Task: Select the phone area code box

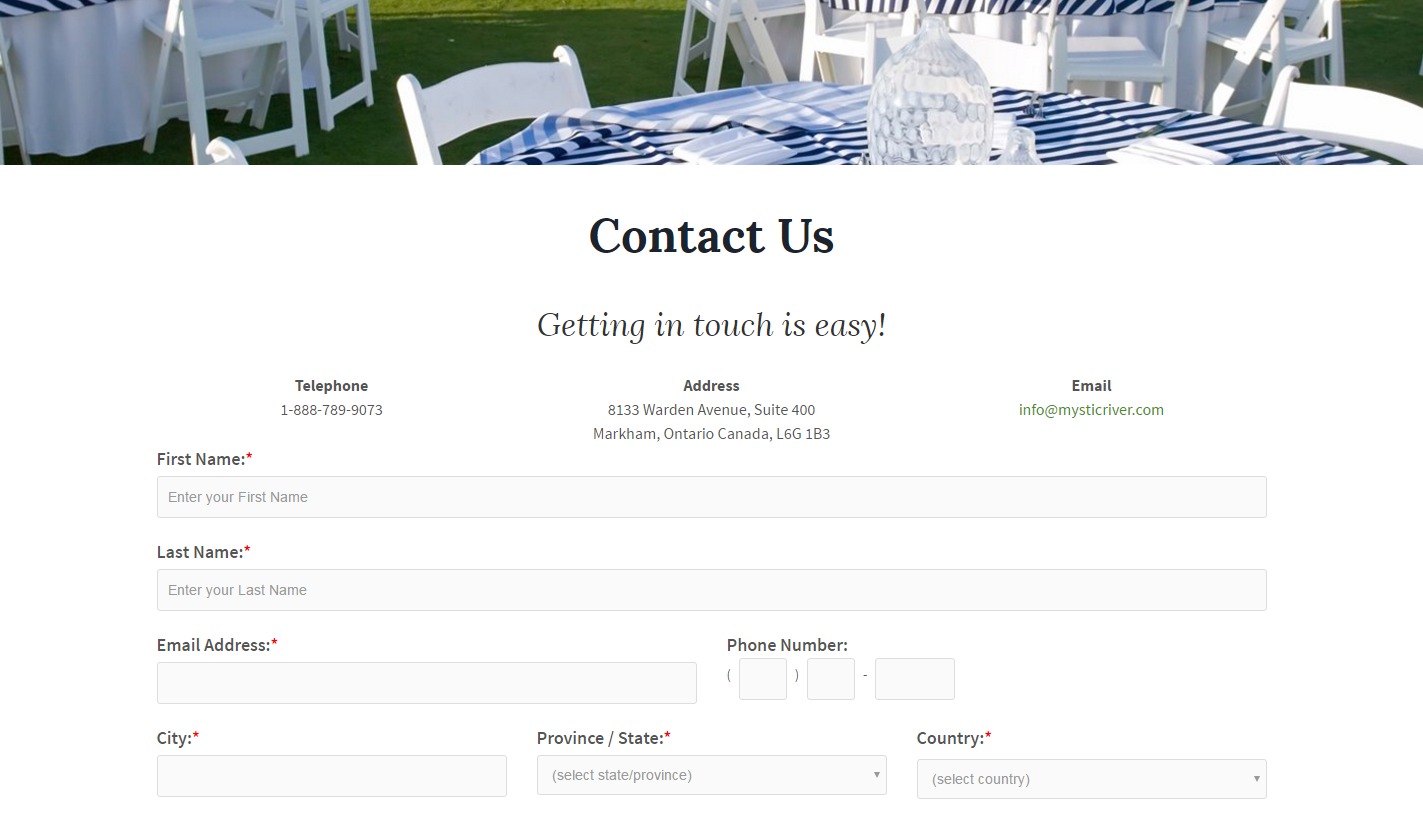Action: click(x=763, y=679)
